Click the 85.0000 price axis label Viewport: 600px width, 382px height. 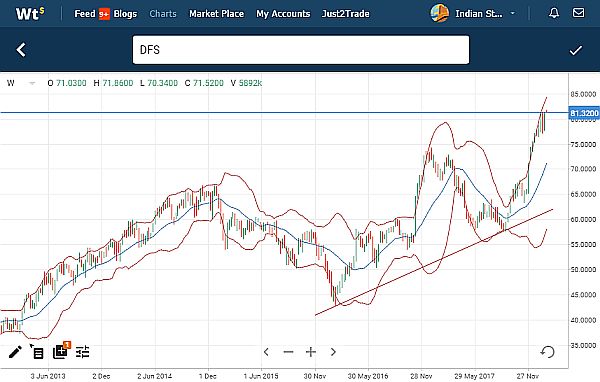(x=584, y=94)
